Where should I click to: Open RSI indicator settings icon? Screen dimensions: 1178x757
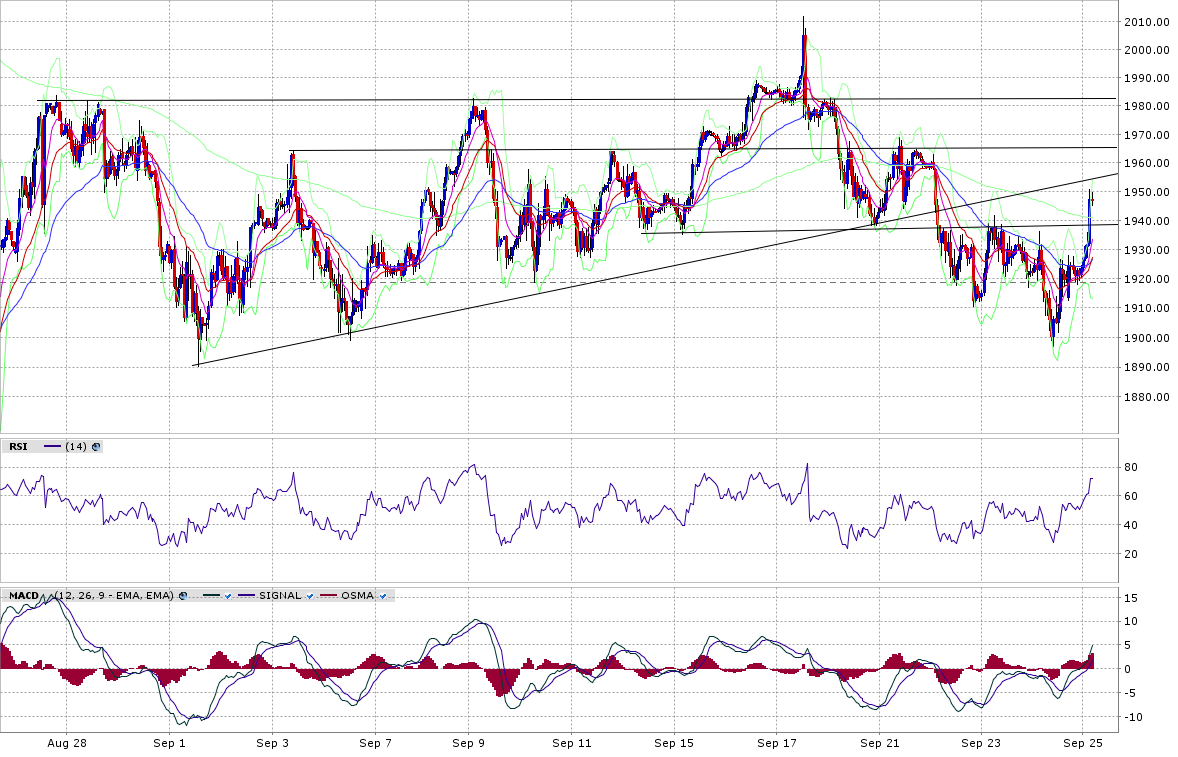point(95,447)
